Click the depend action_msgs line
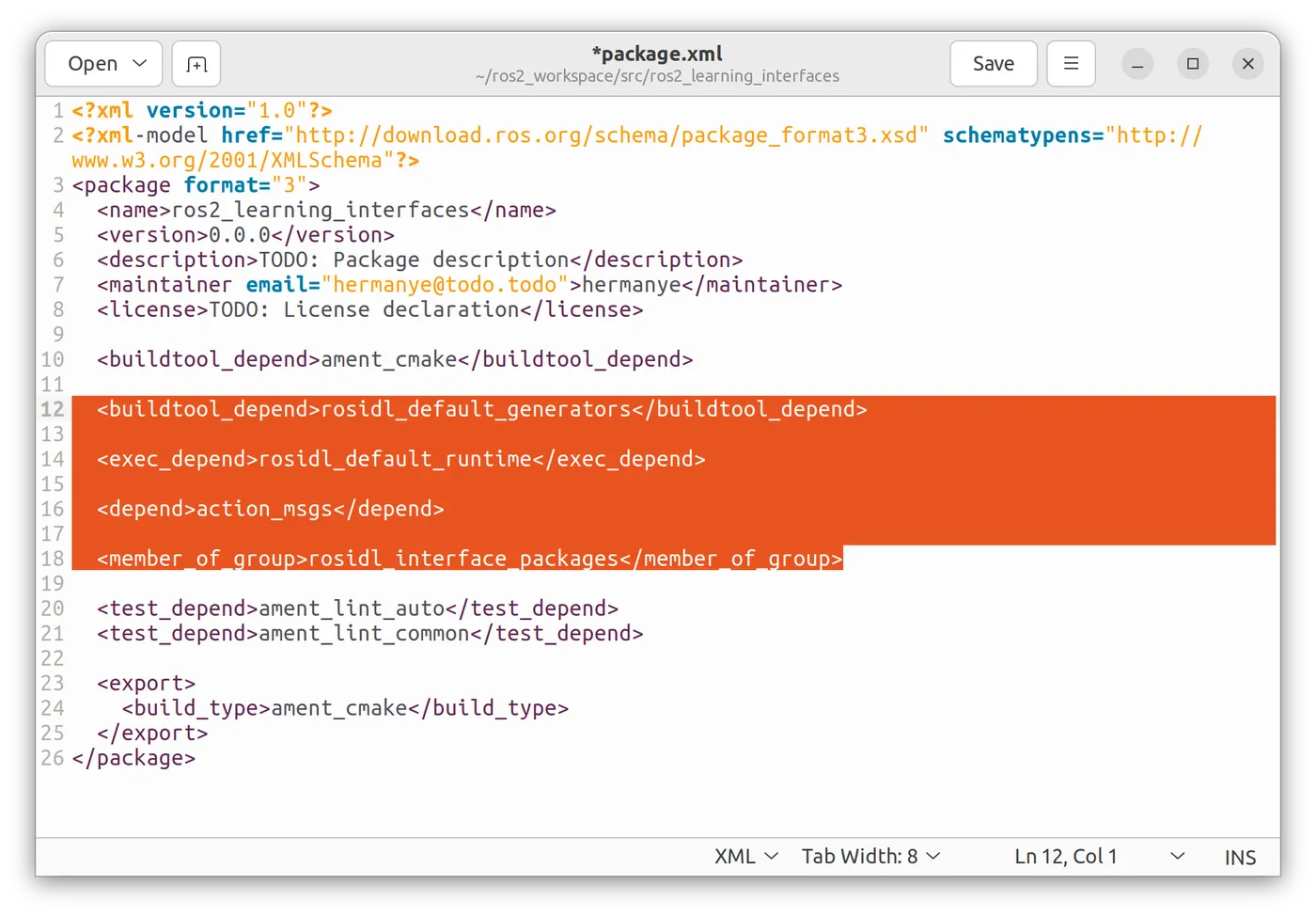The width and height of the screenshot is (1316, 916). (x=270, y=509)
